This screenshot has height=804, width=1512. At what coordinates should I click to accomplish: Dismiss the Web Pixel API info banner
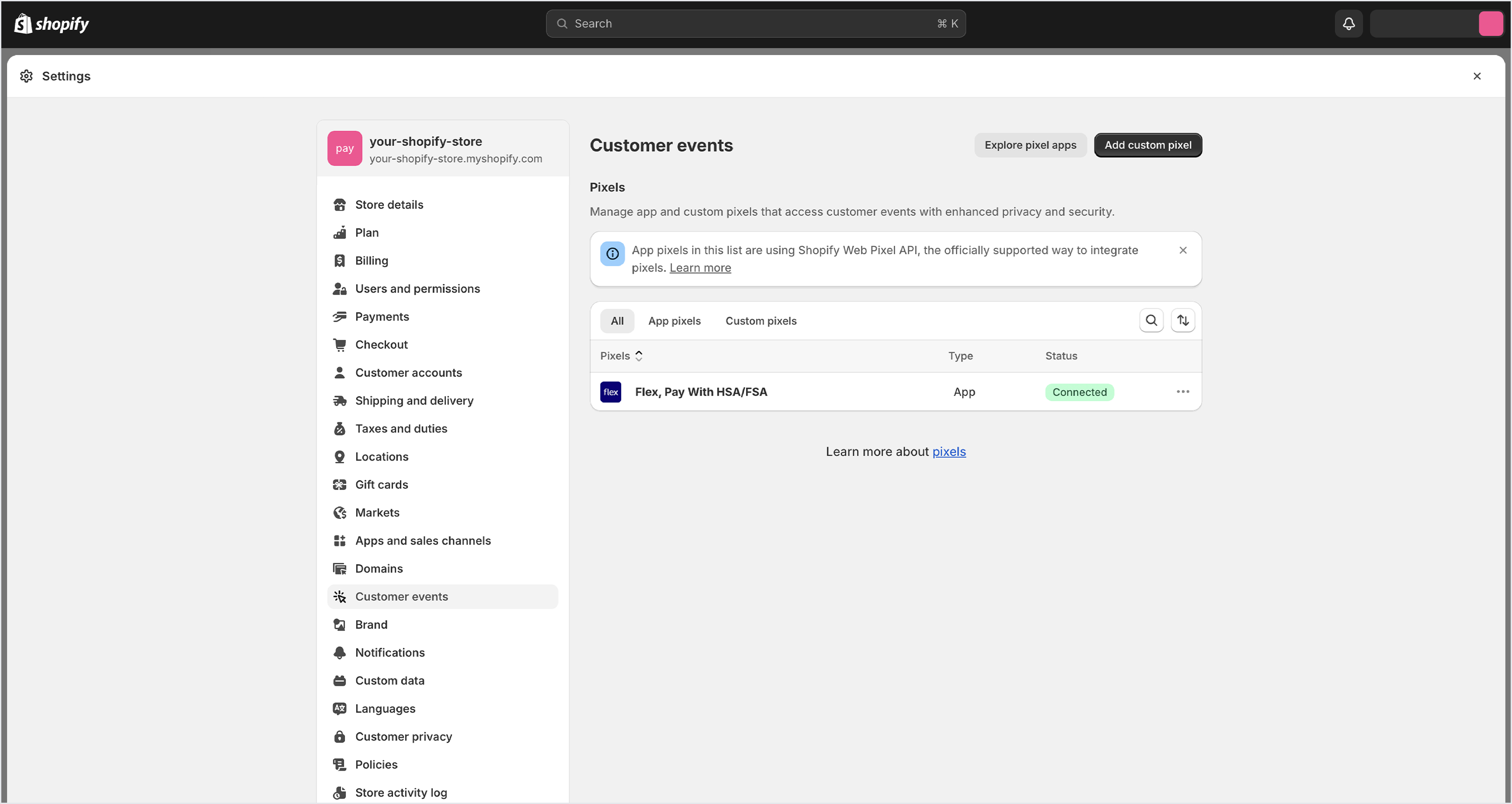1183,251
